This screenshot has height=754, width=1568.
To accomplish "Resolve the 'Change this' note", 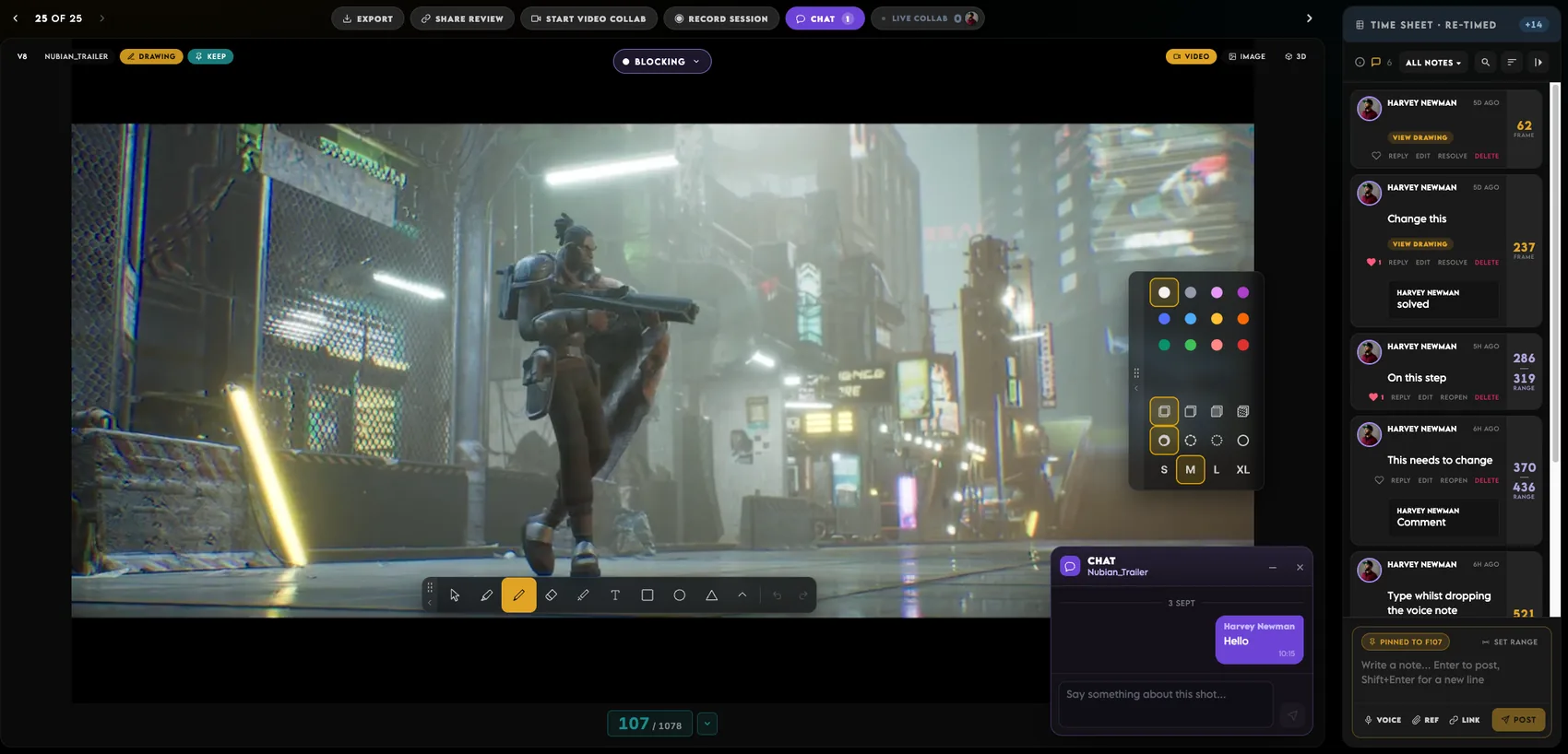I will point(1452,263).
